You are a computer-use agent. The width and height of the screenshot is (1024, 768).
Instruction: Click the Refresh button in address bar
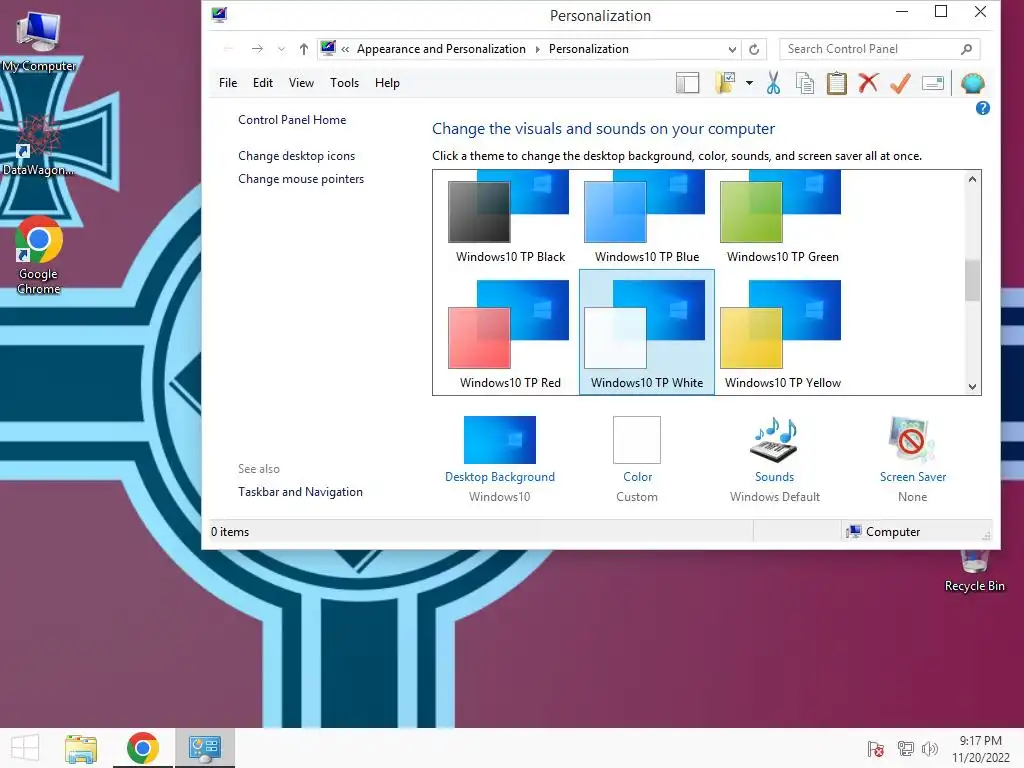(754, 49)
